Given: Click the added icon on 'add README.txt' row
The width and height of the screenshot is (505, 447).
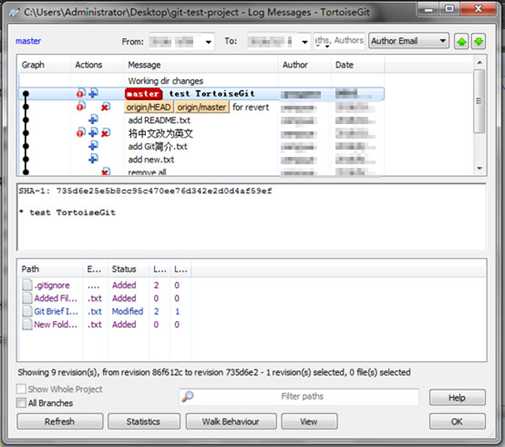Looking at the screenshot, I should click(93, 120).
